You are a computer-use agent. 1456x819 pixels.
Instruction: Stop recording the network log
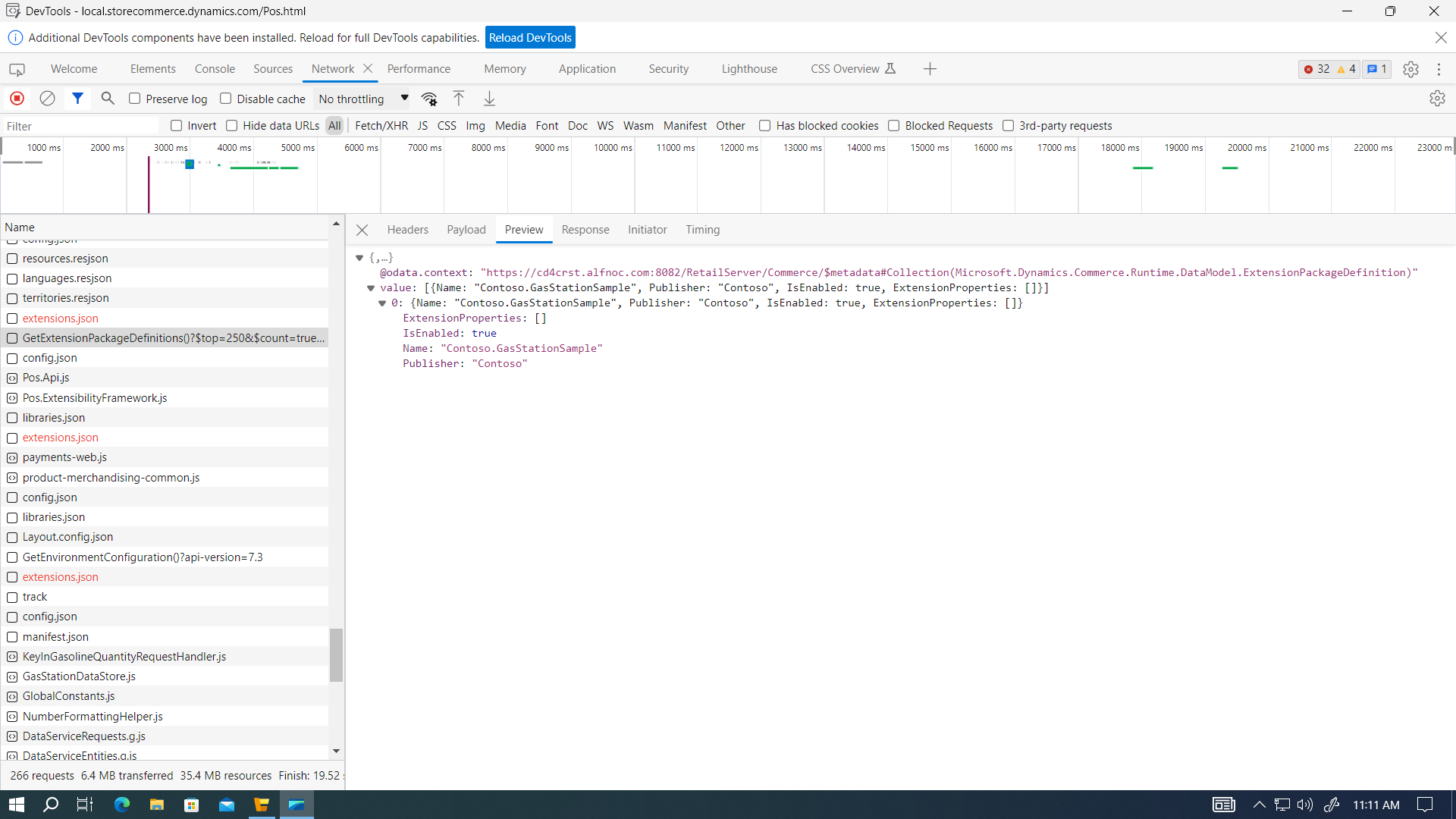17,99
